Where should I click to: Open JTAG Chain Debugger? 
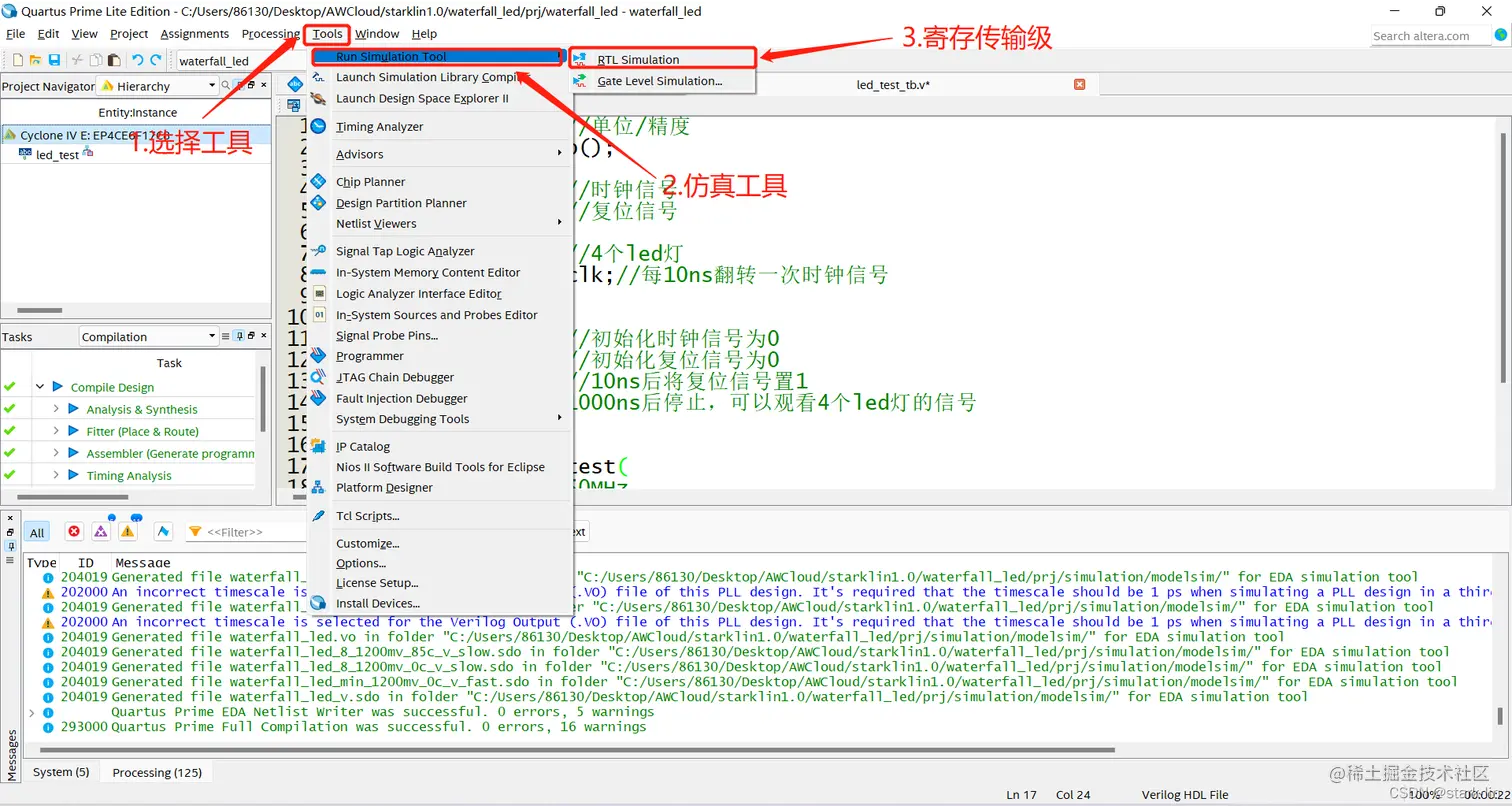[x=395, y=377]
